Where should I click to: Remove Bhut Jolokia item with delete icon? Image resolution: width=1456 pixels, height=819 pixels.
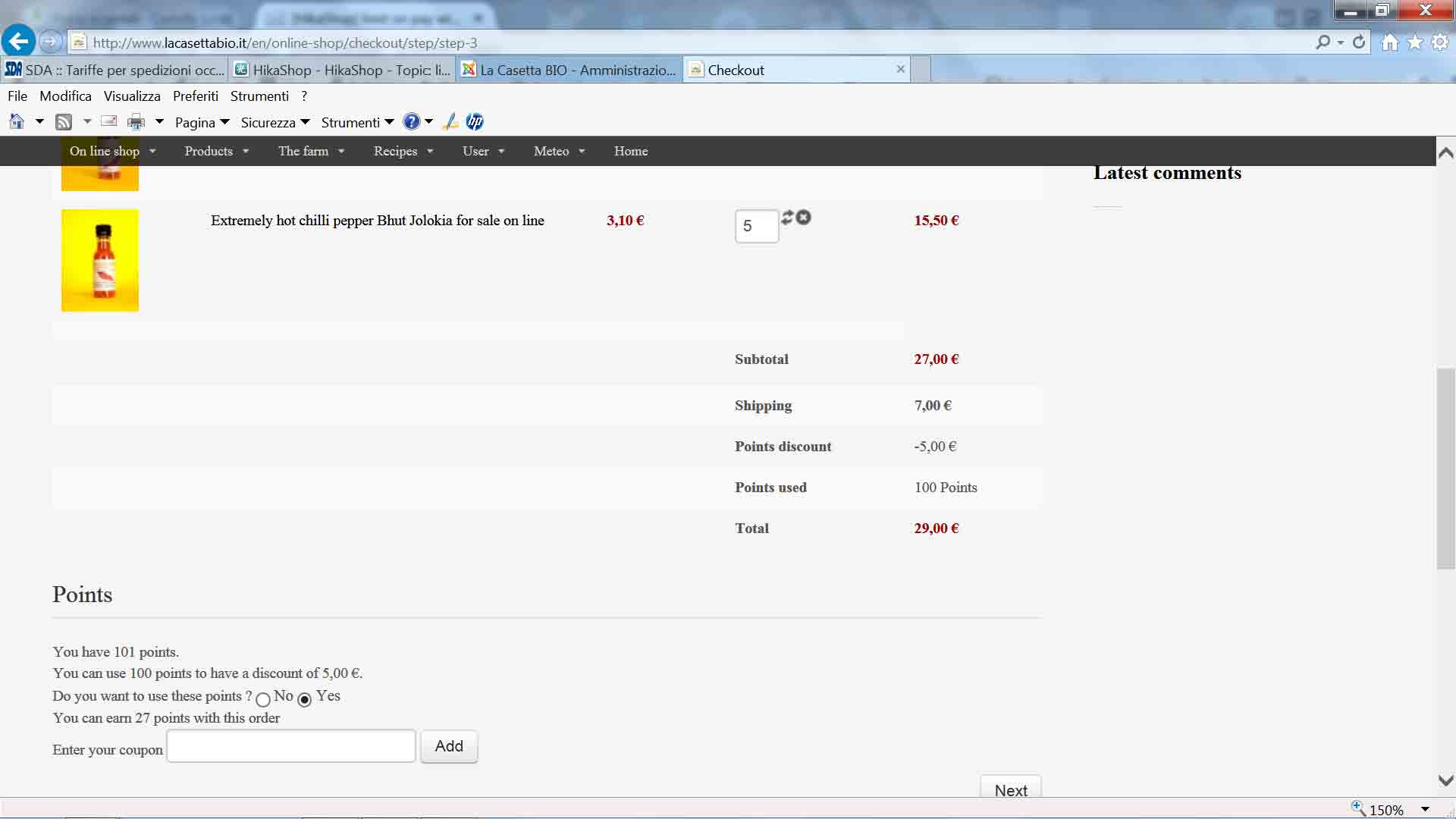pos(804,218)
